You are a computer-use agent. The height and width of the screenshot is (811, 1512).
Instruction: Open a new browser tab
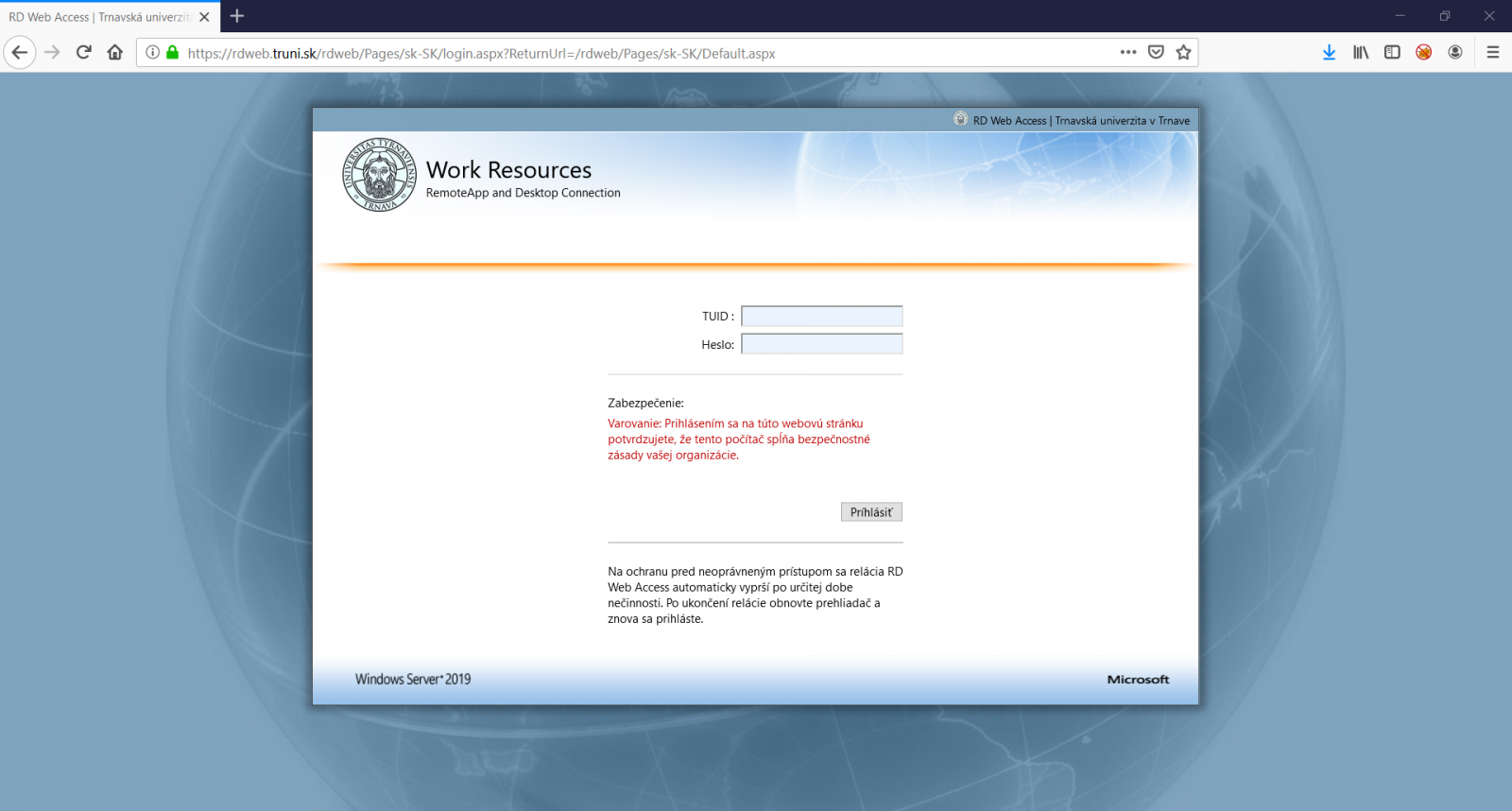click(x=237, y=16)
